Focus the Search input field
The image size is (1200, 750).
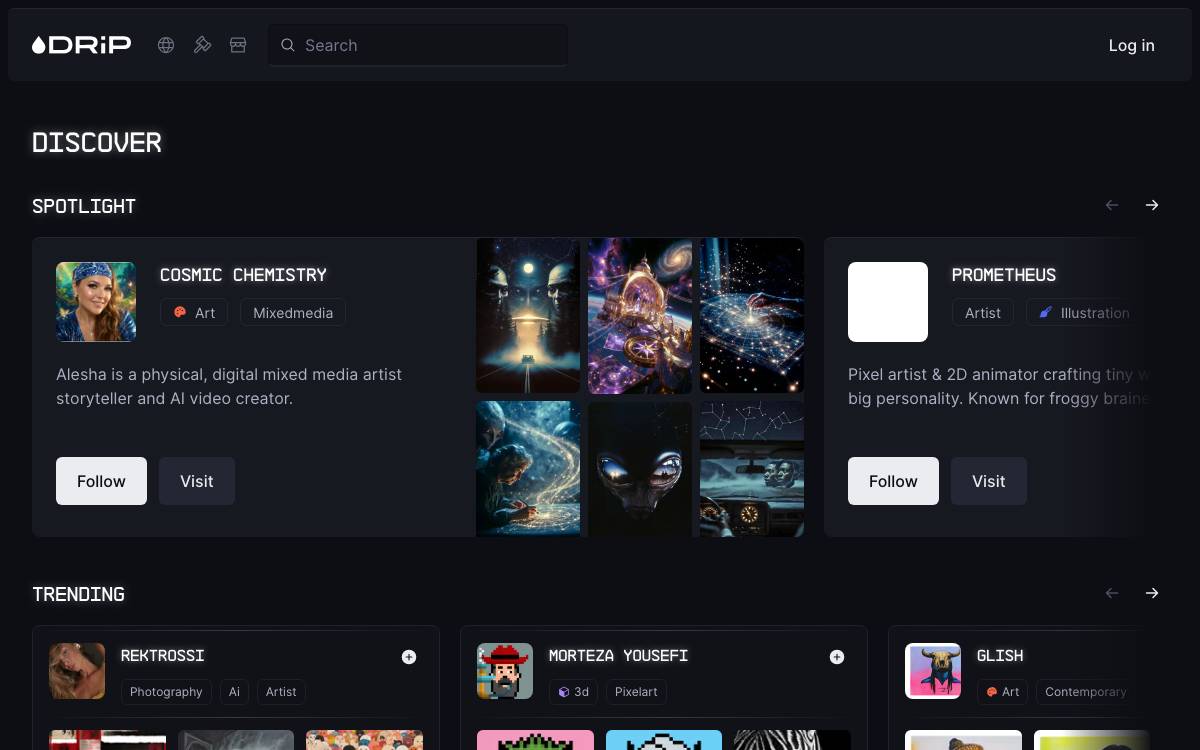(x=417, y=45)
